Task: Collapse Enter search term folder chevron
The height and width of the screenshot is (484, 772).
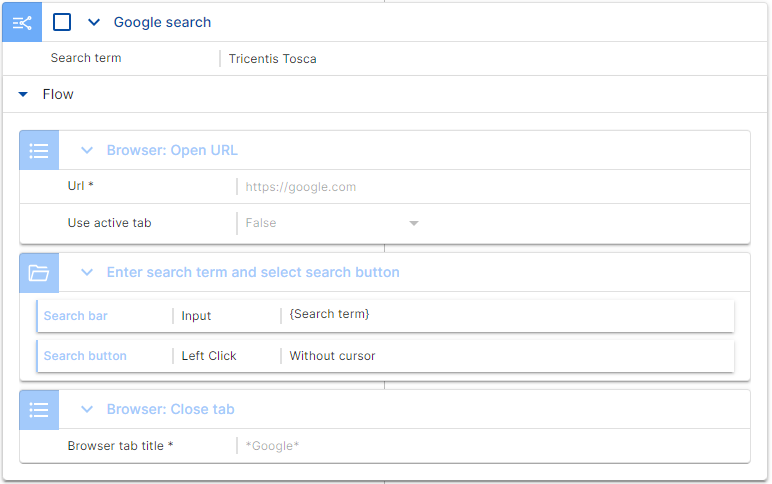Action: 87,272
